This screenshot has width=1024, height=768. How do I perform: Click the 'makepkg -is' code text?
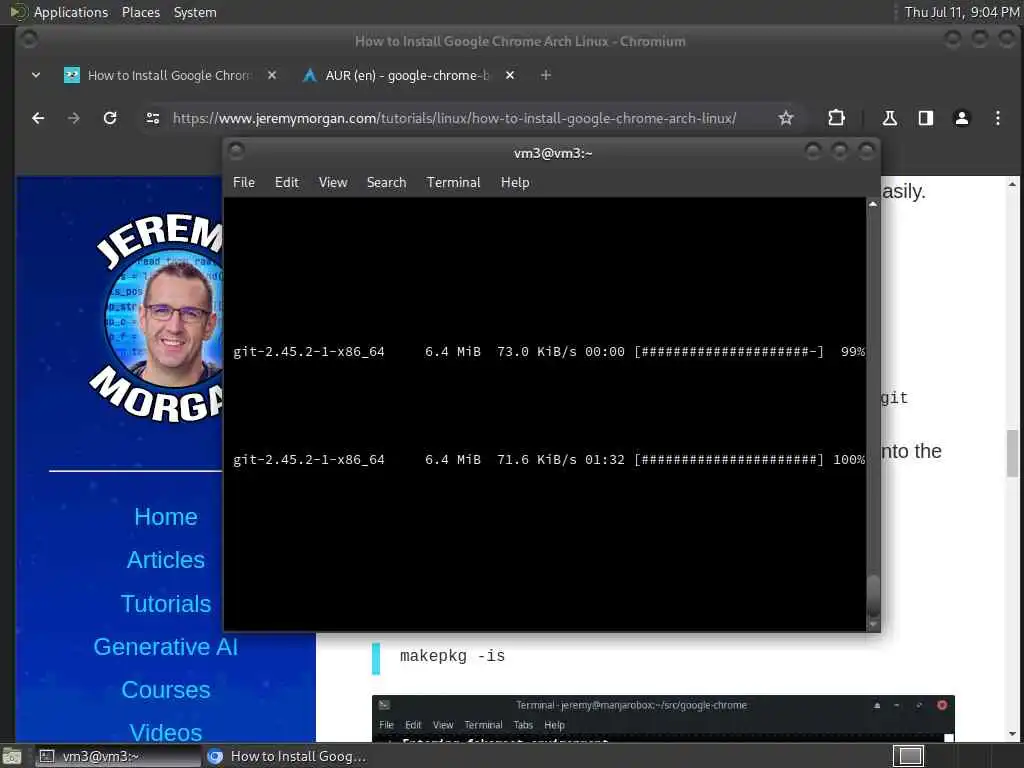coord(453,656)
